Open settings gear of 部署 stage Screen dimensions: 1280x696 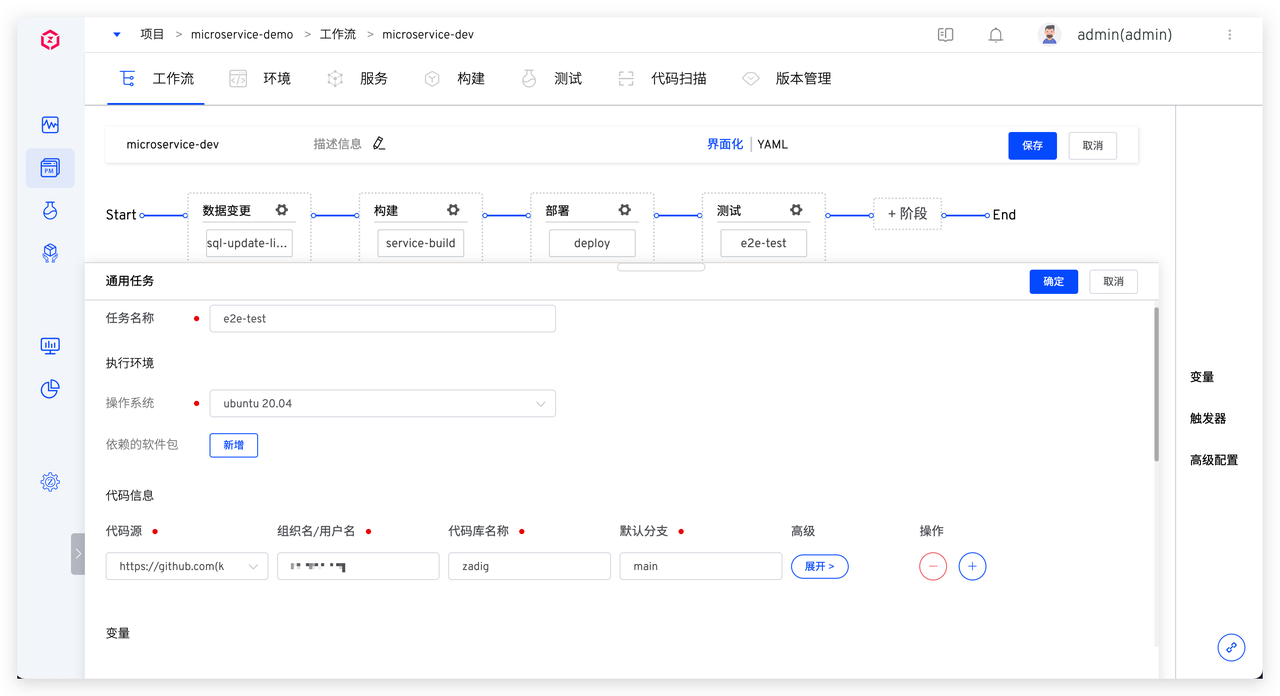625,210
